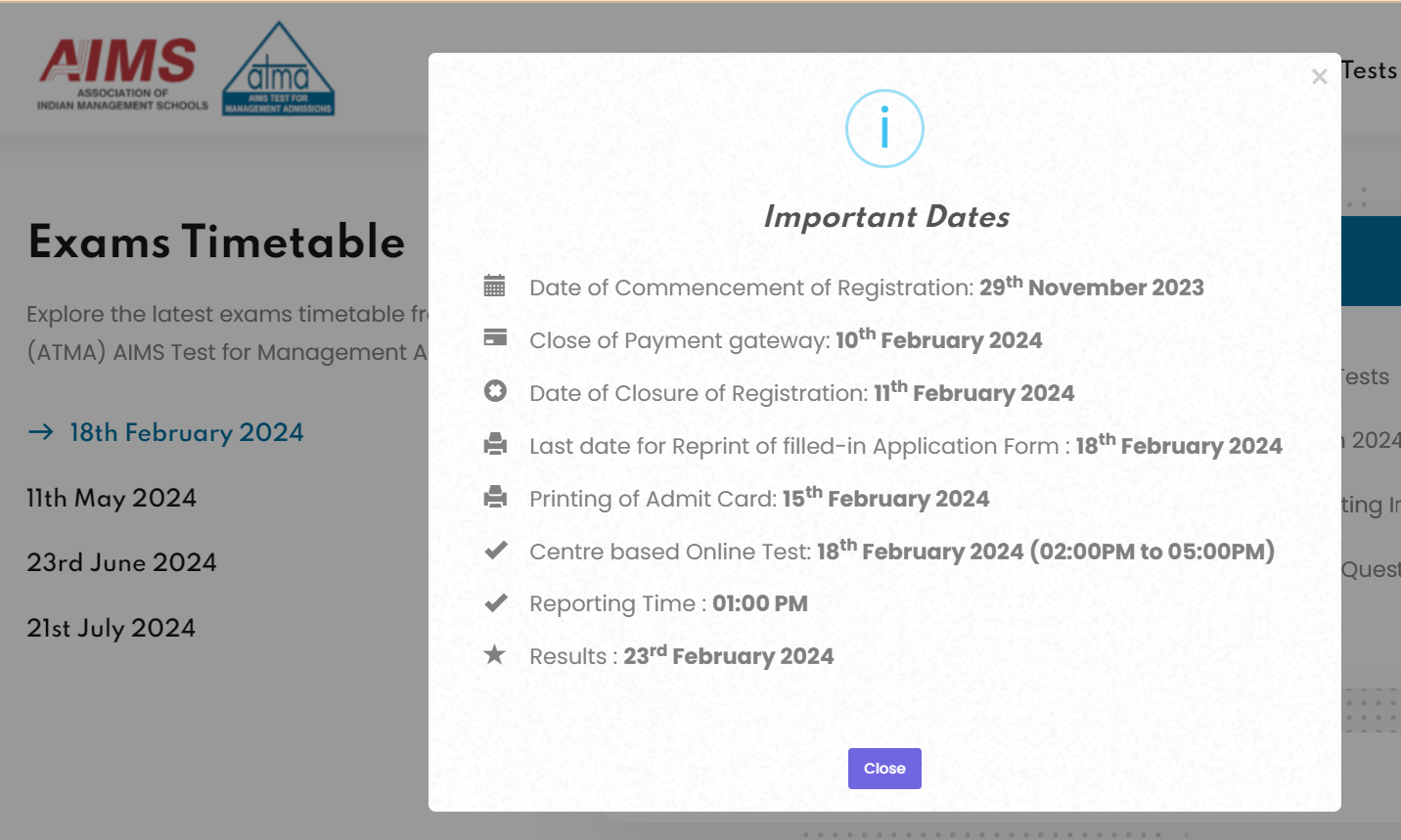Click the star icon beside Results
This screenshot has height=840, width=1401.
pos(495,654)
